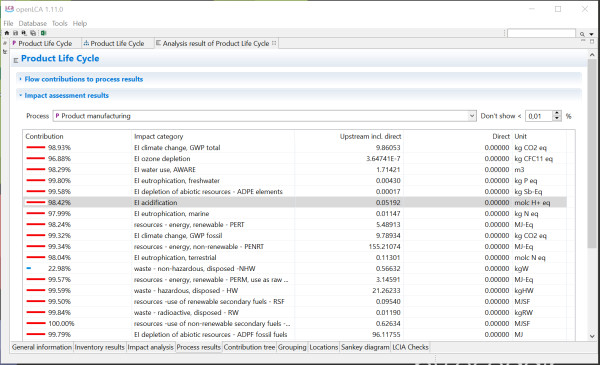600x365 pixels.
Task: Switch to the Contribution tree tab
Action: pos(249,347)
